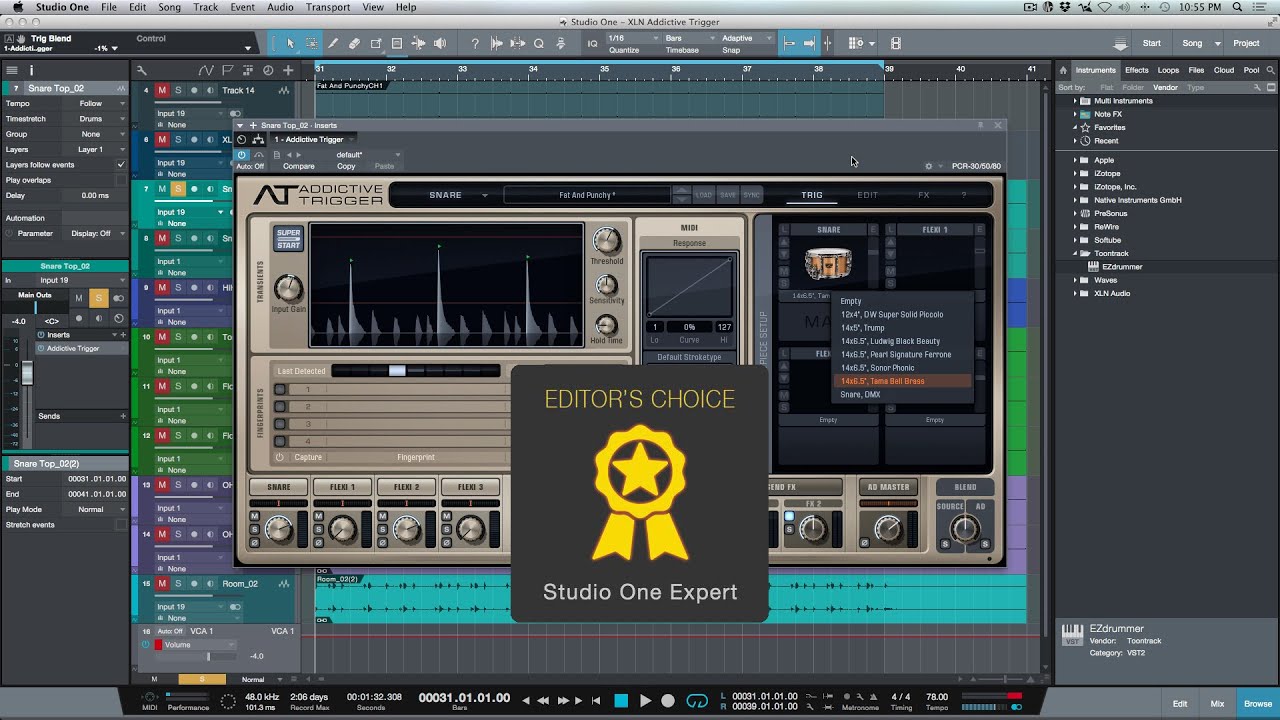
Task: Select the Arrow tool in the toolbar
Action: (290, 43)
